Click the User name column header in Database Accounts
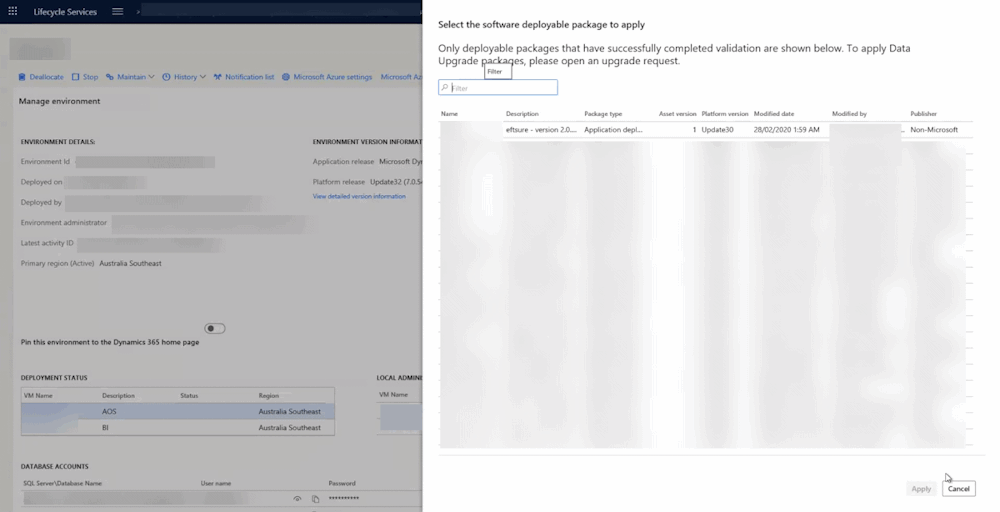 [x=216, y=483]
